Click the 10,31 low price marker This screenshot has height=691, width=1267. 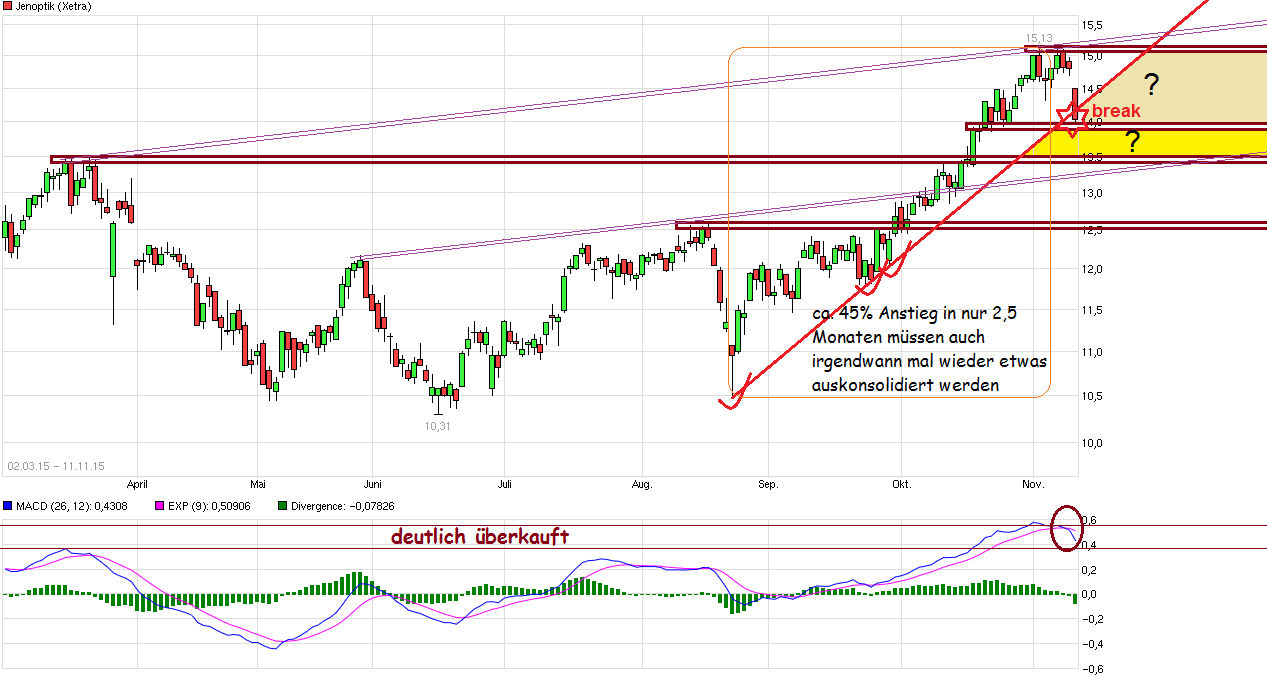pyautogui.click(x=437, y=425)
